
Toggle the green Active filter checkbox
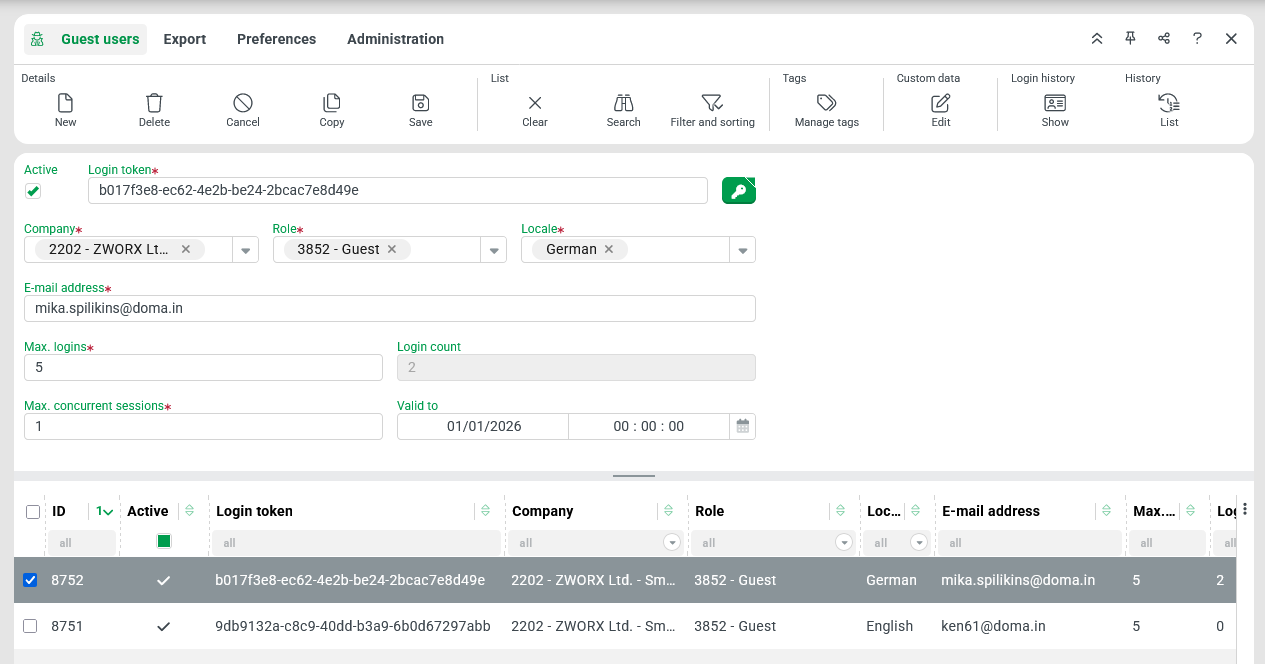(164, 541)
